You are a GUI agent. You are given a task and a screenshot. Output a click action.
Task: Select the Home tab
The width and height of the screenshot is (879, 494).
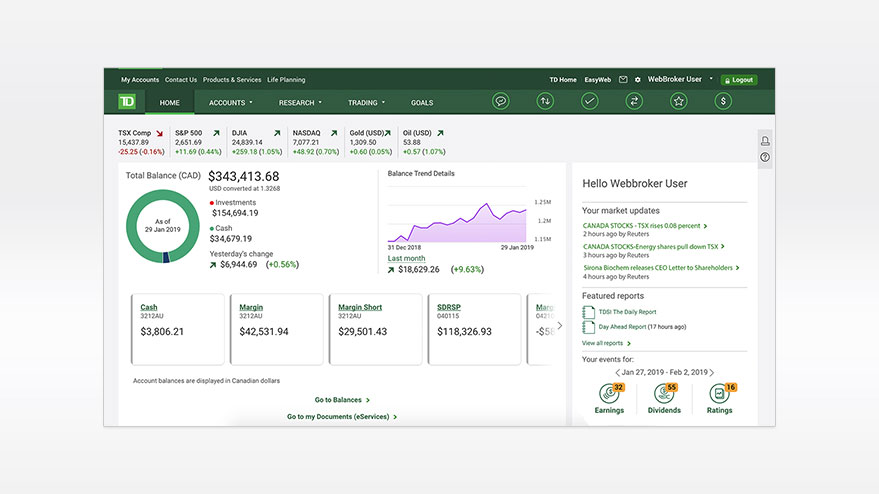pos(169,103)
